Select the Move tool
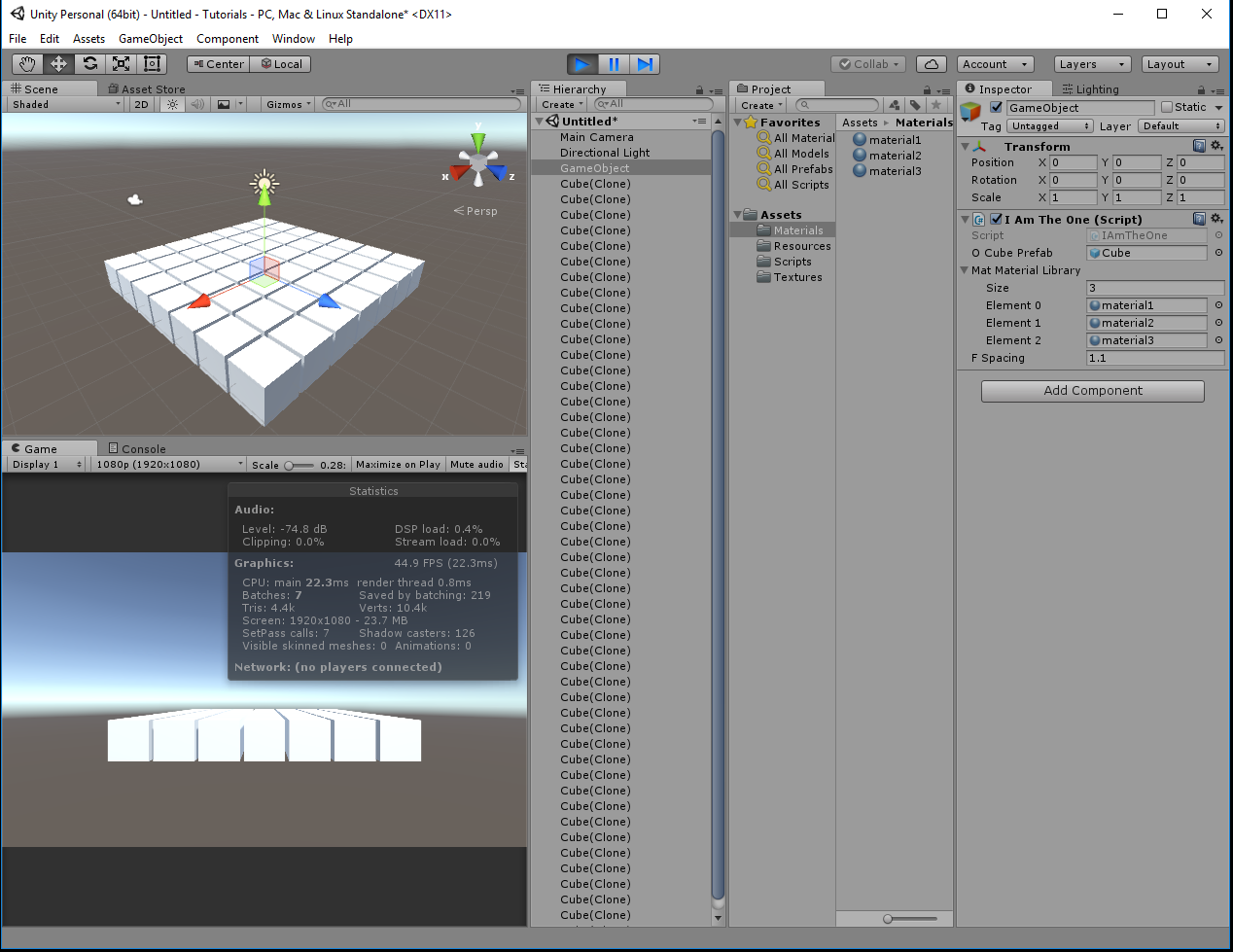Screen dimensions: 1233x952 point(59,64)
